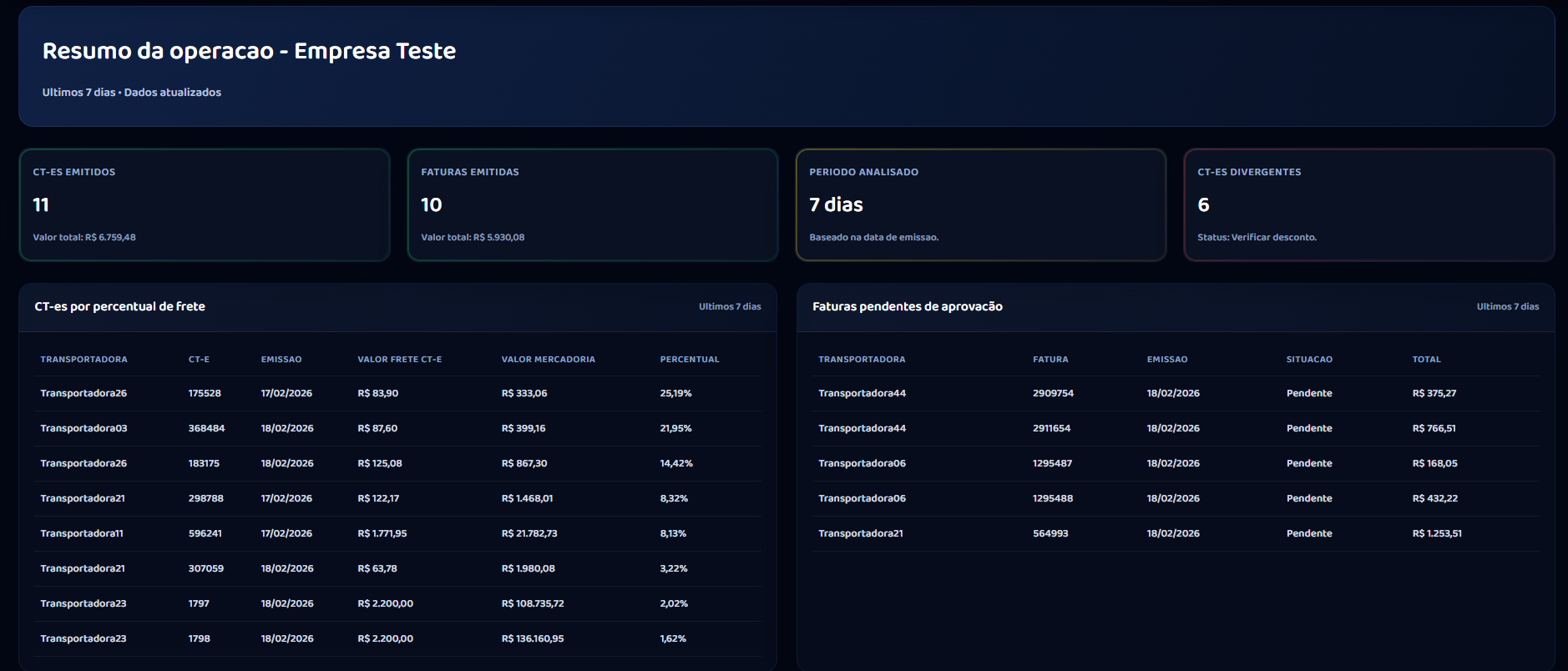The height and width of the screenshot is (671, 1568).
Task: Click CT-e 1797 in the freight table
Action: 199,604
